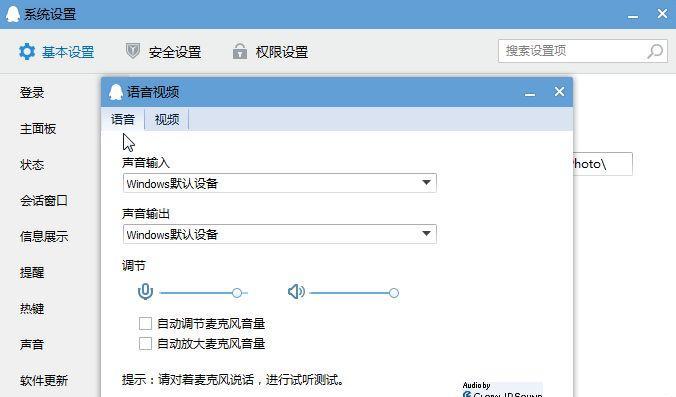Select 登录 in the settings sidebar
Image resolution: width=676 pixels, height=397 pixels.
[x=32, y=92]
